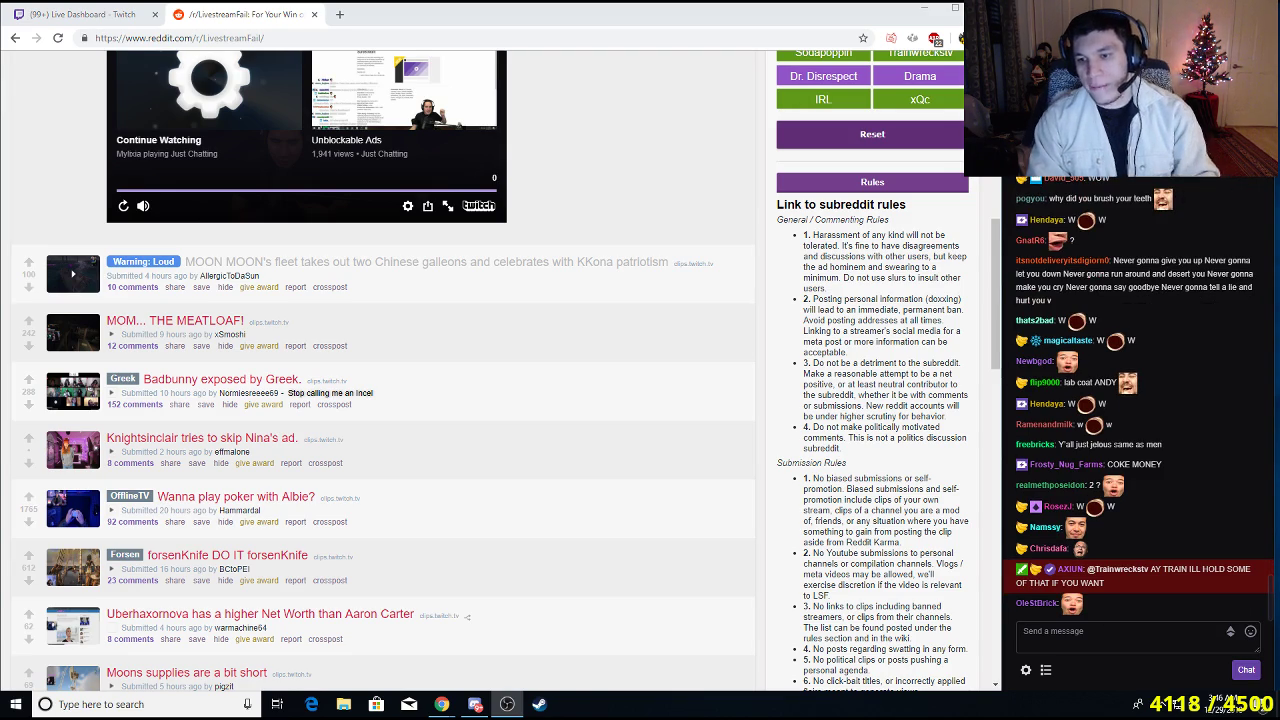
Task: Upvote the Wanna play poker with Albie post
Action: [x=29, y=497]
